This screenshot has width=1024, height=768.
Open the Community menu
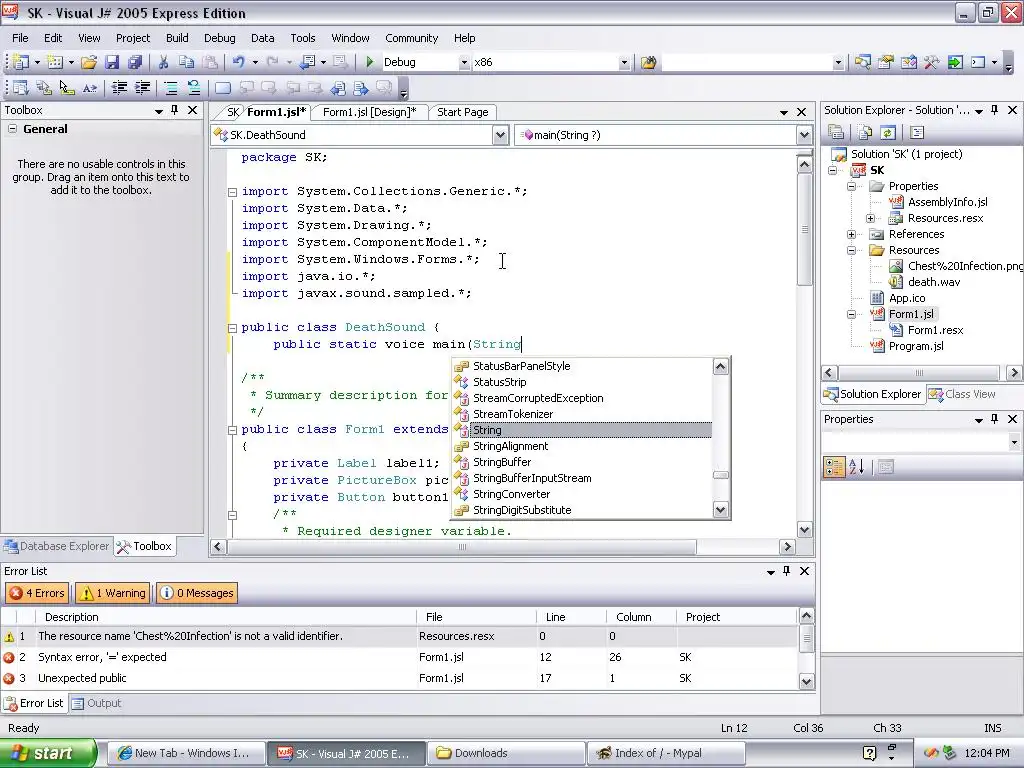click(x=411, y=38)
